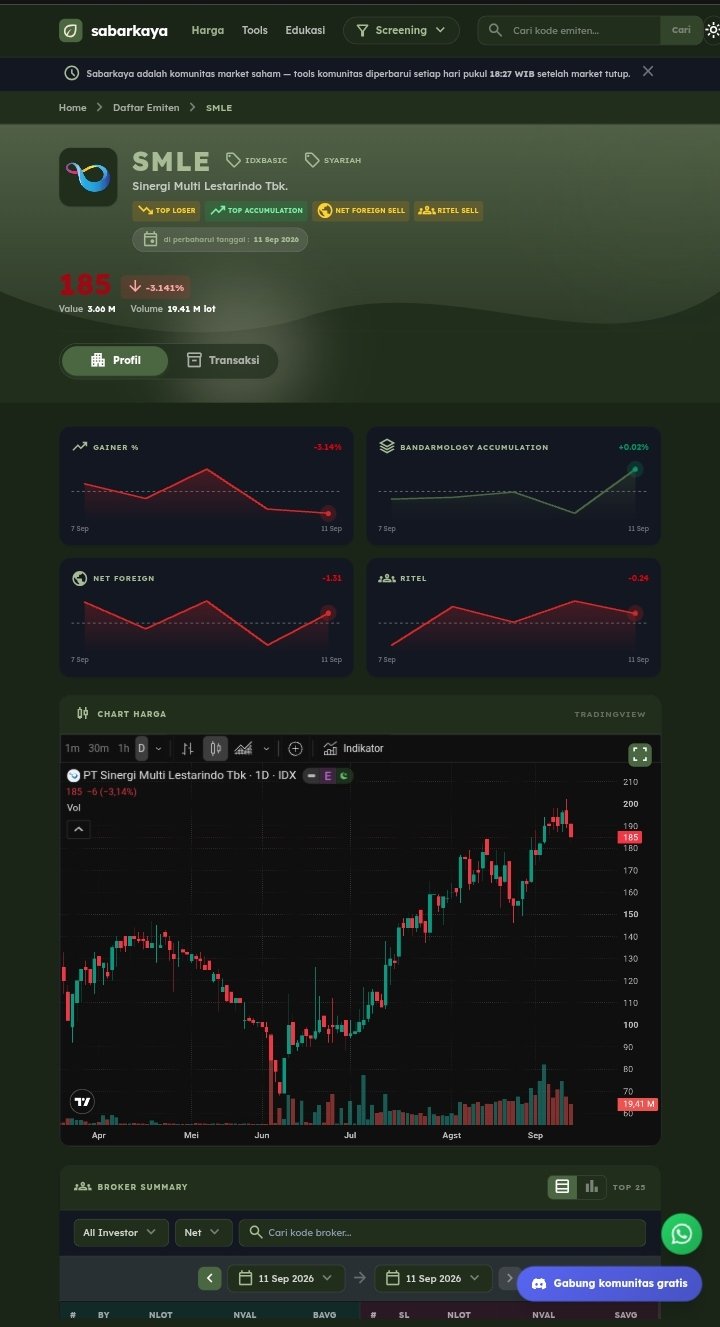Click the Net Foreign globe icon

click(80, 578)
